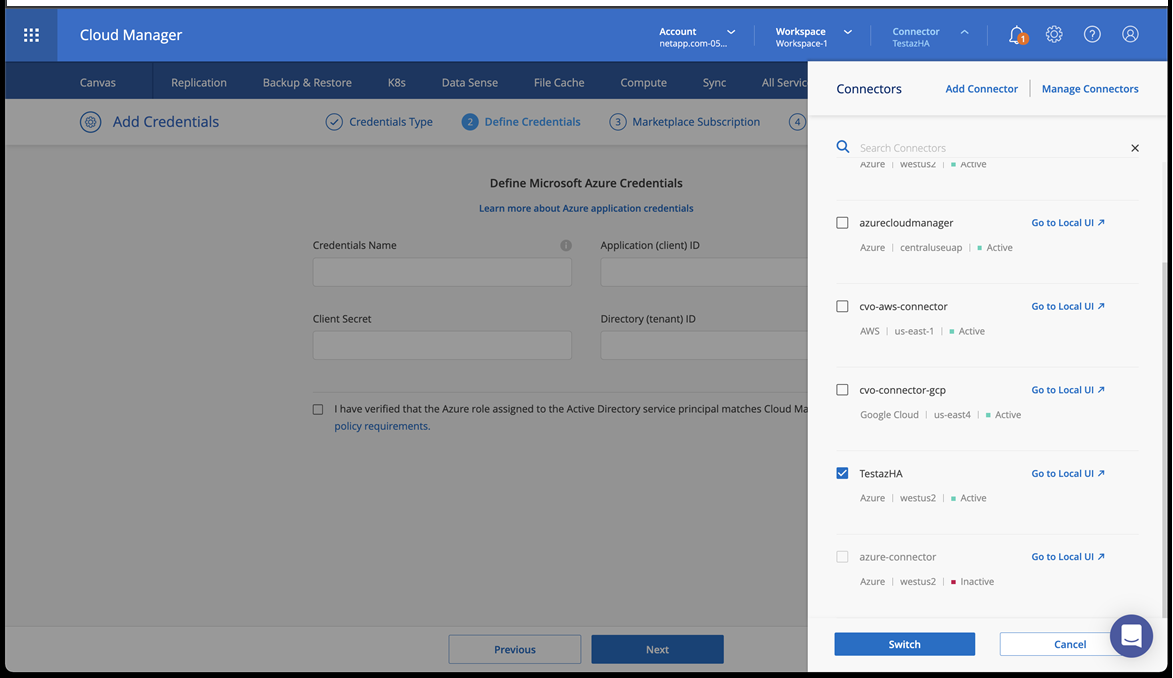Screen dimensions: 1173x678
Task: Open the chat support bubble
Action: point(1131,636)
